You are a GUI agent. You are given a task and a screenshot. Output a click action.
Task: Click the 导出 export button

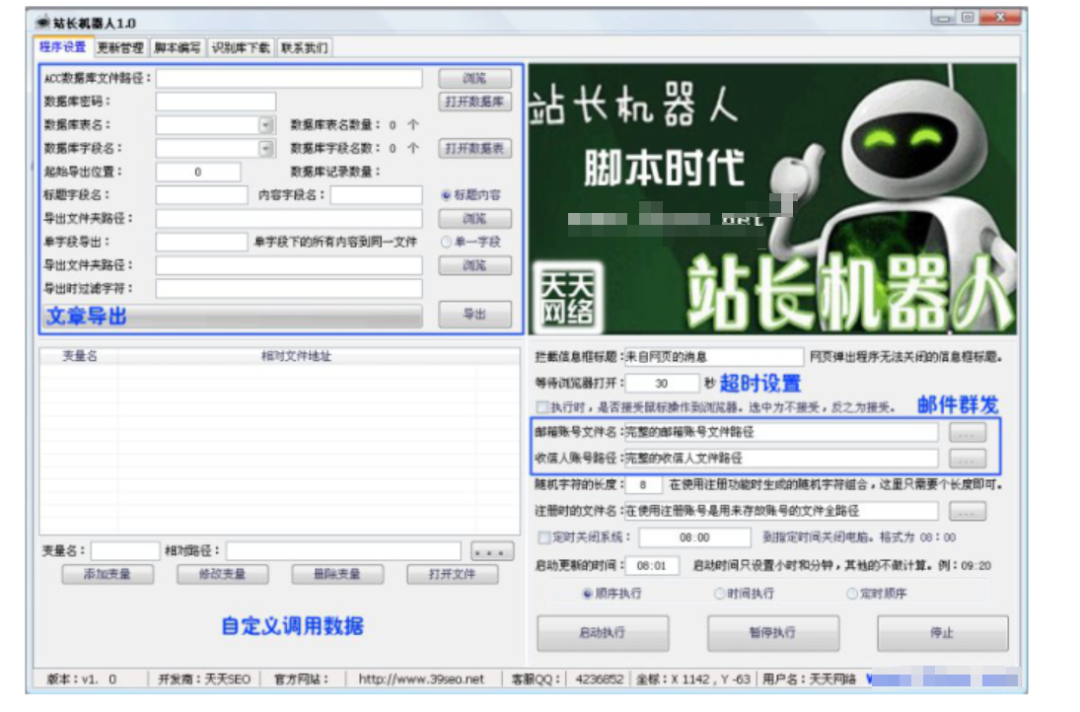476,313
